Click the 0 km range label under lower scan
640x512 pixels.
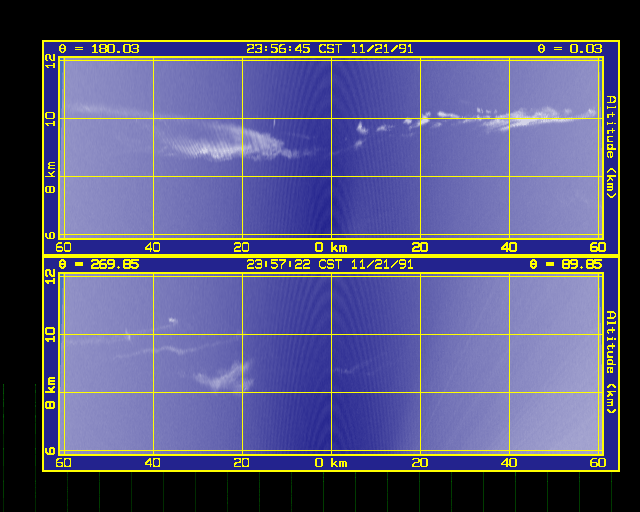tap(331, 463)
